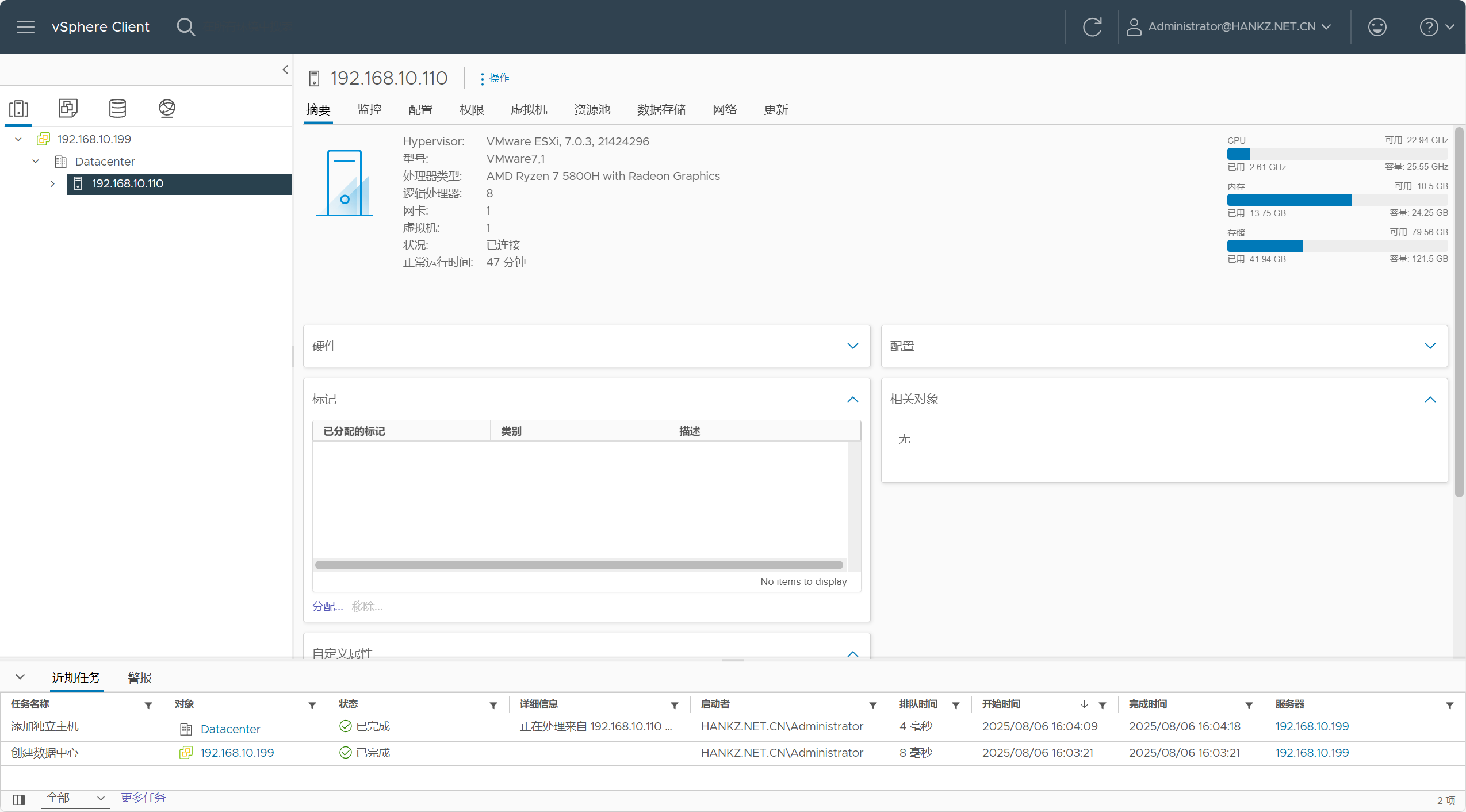
Task: Switch to the 摘要 tab
Action: click(x=318, y=110)
